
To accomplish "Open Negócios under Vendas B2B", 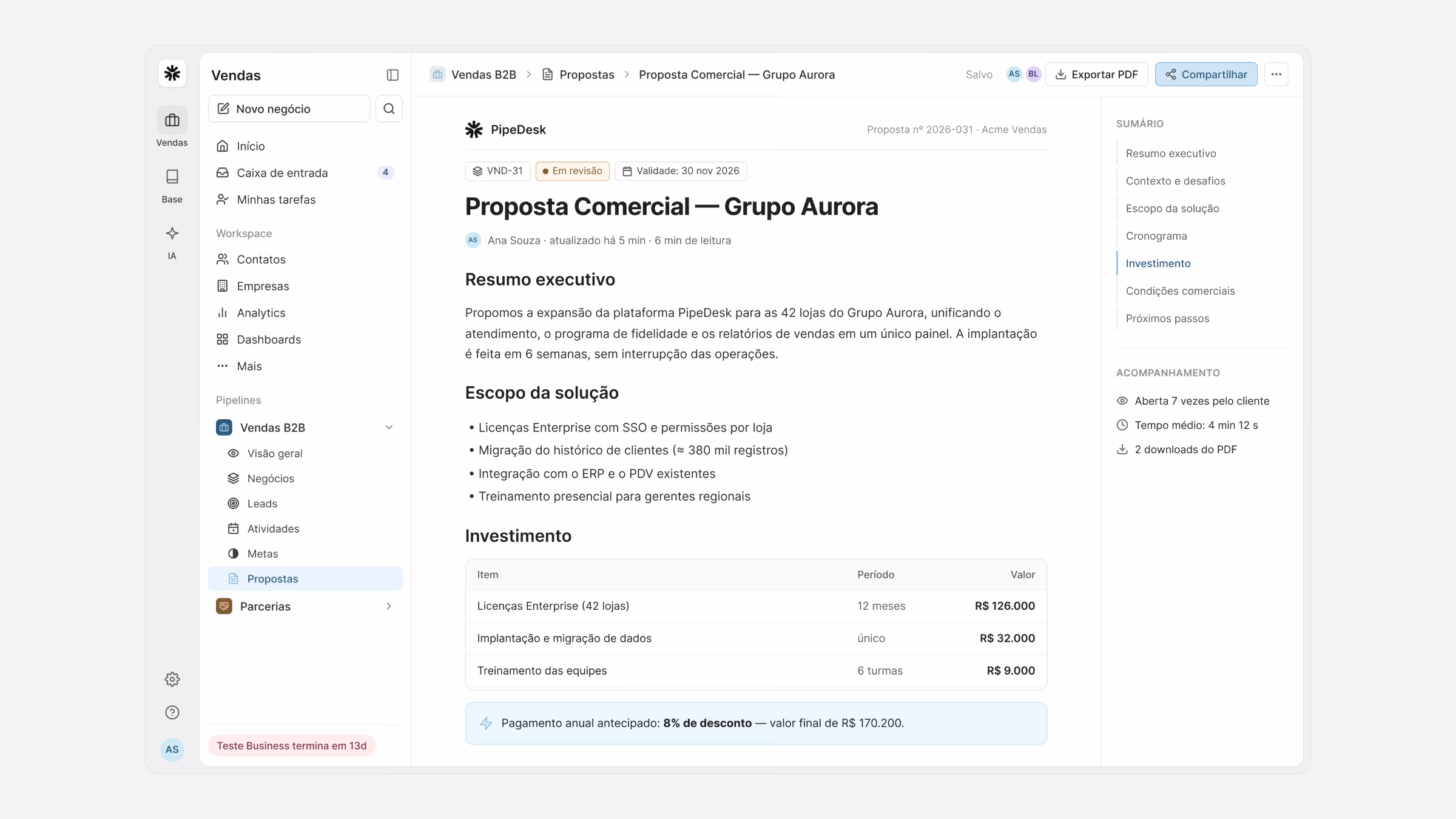I will [305, 478].
